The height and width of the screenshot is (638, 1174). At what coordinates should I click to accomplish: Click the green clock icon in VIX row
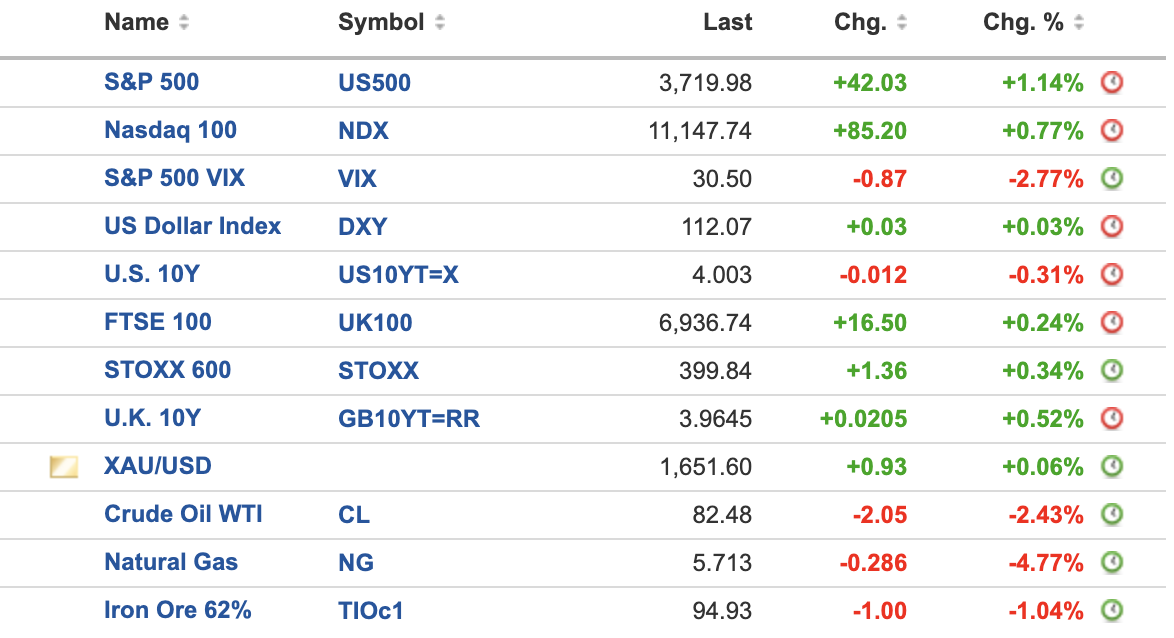(1111, 179)
